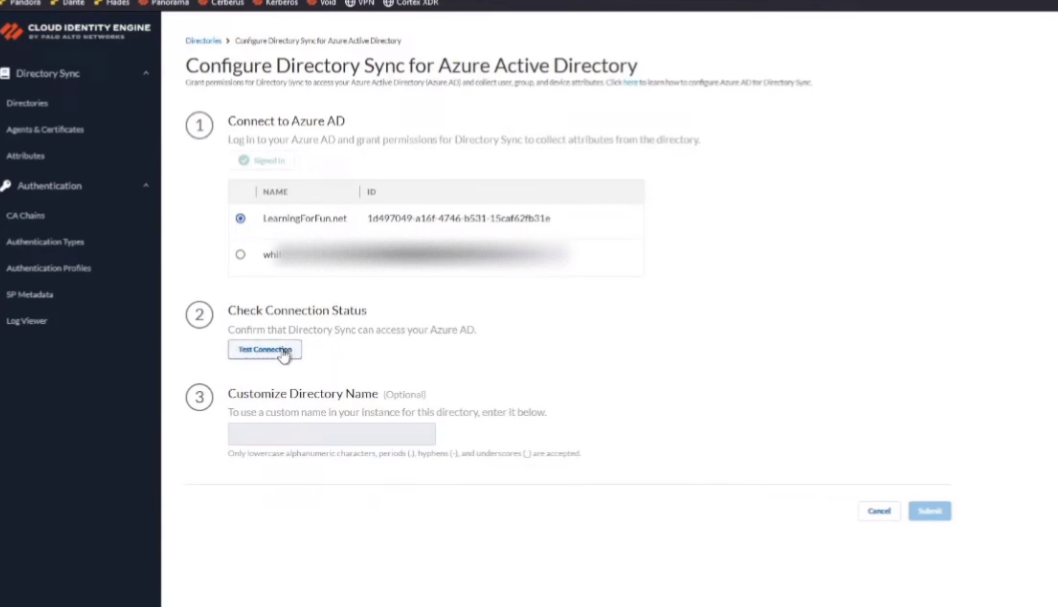Click the Authentication key icon
Screen dimensions: 1058x607
coord(5,185)
